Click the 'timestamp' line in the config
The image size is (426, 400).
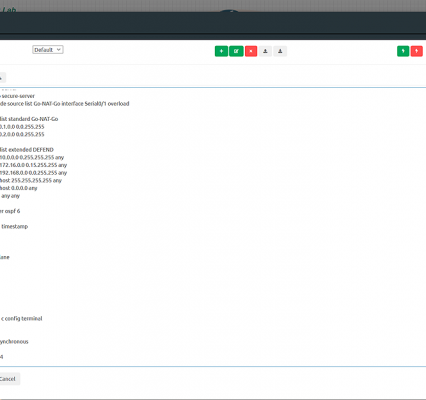click(14, 226)
